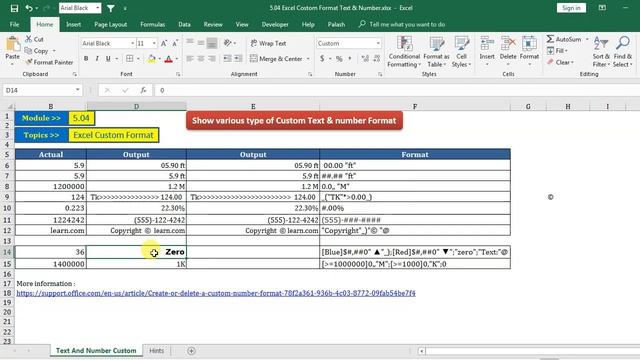Switch to the Data tab
640x360 pixels.
tap(184, 24)
